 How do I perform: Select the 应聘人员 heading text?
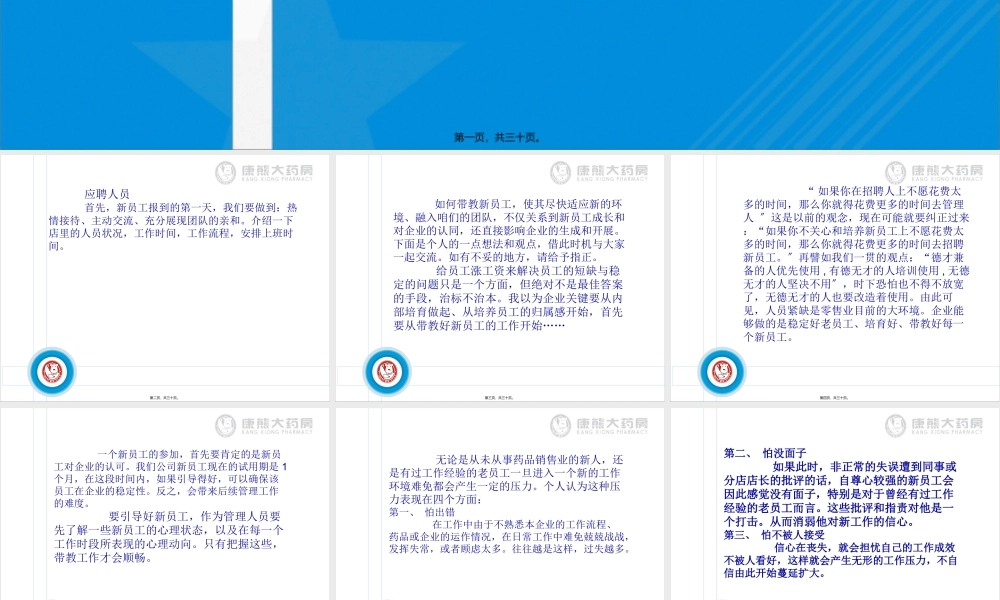click(x=106, y=194)
